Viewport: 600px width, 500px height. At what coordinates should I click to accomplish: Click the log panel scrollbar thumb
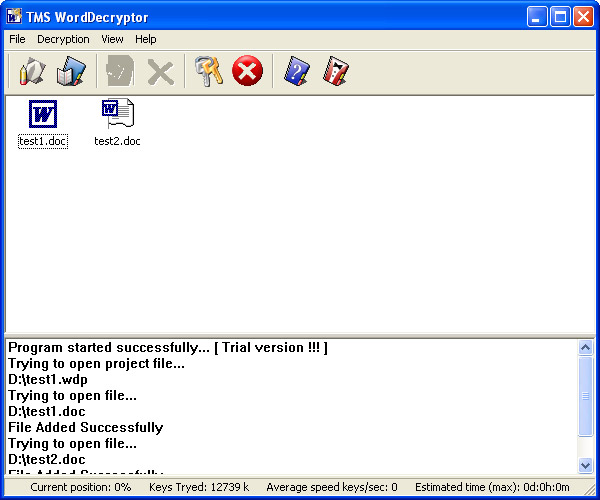(x=585, y=396)
